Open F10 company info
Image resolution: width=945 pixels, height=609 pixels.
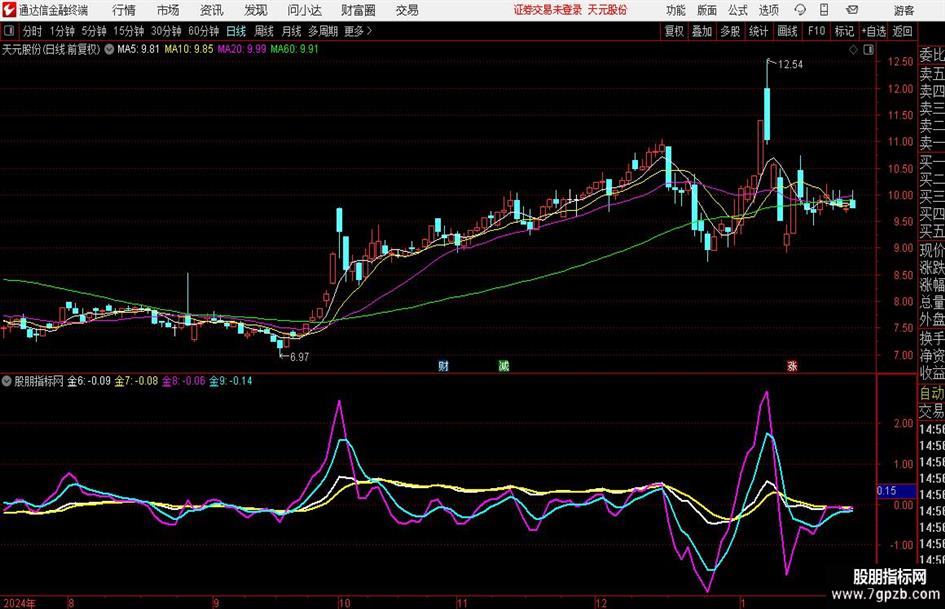point(817,31)
